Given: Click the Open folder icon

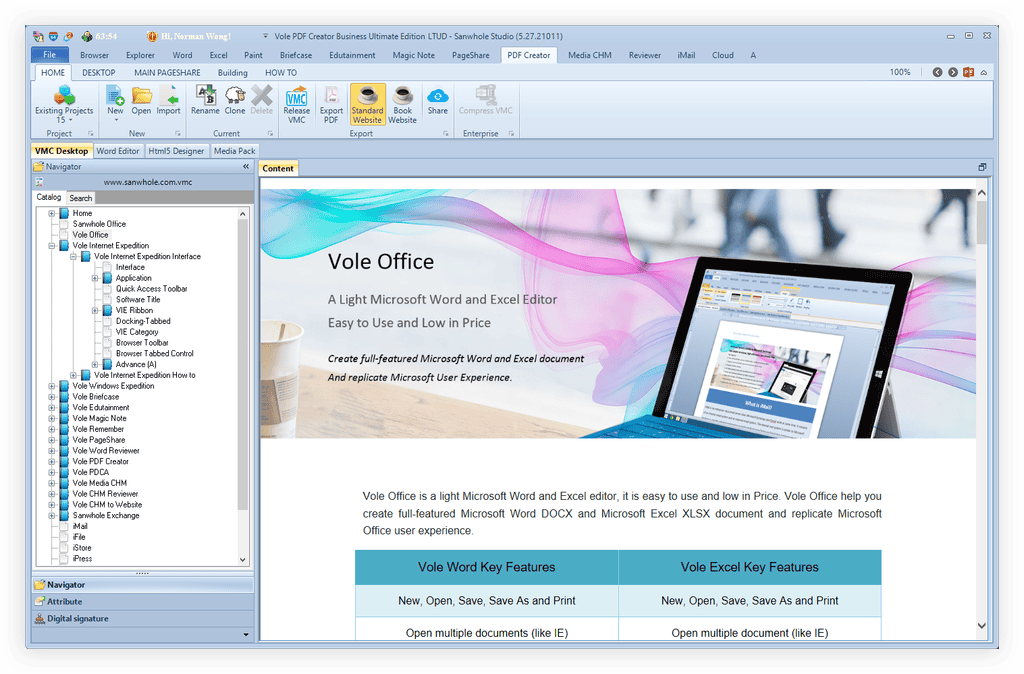Looking at the screenshot, I should point(141,95).
